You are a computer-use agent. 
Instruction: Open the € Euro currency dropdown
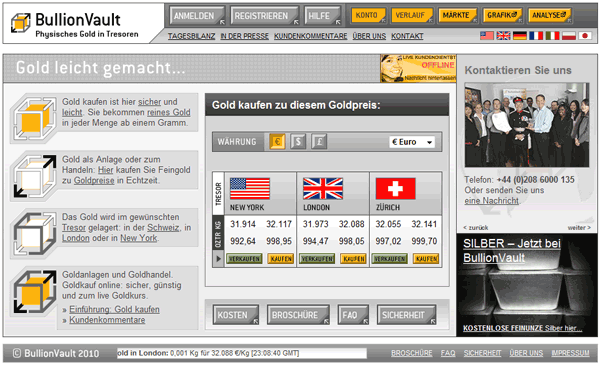[412, 142]
